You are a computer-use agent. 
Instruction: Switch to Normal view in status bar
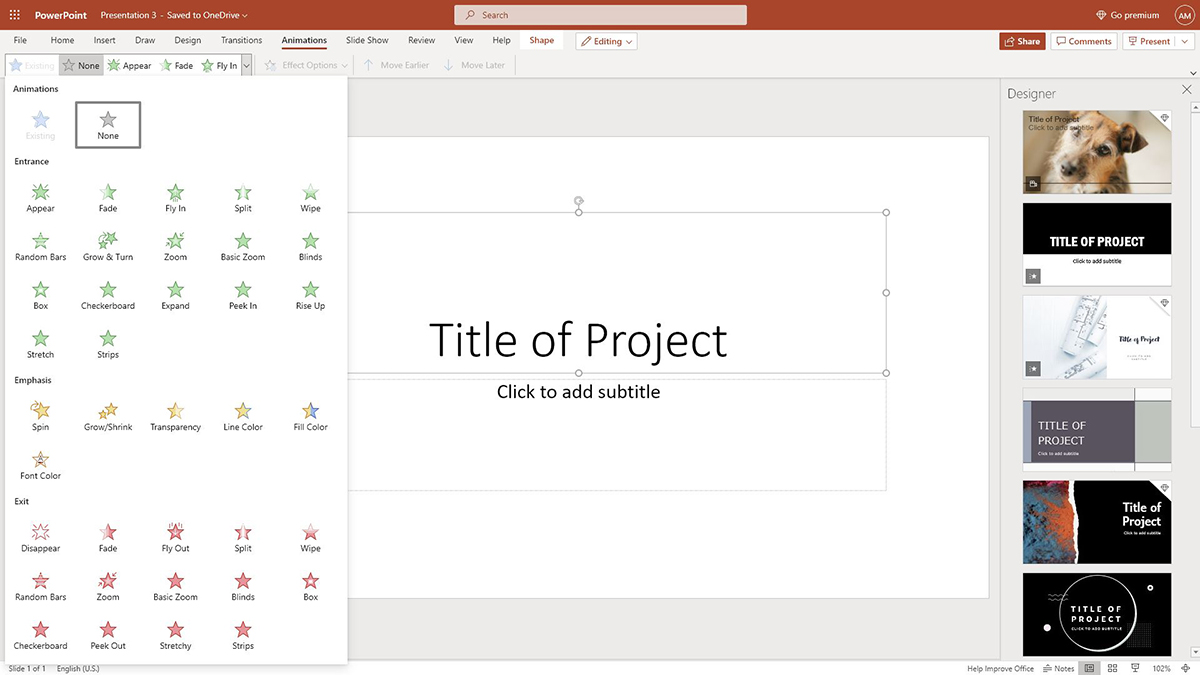pos(1089,668)
